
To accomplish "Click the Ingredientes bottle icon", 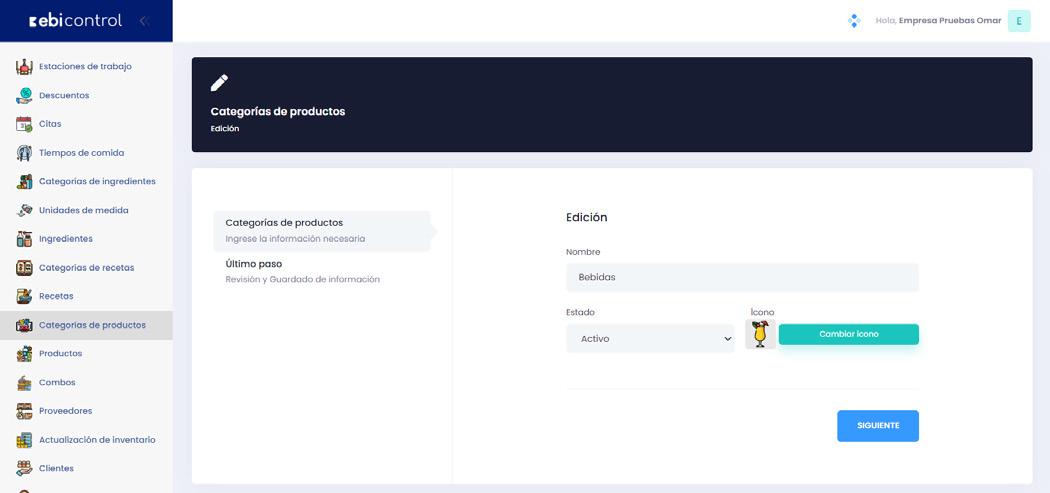I will point(24,239).
